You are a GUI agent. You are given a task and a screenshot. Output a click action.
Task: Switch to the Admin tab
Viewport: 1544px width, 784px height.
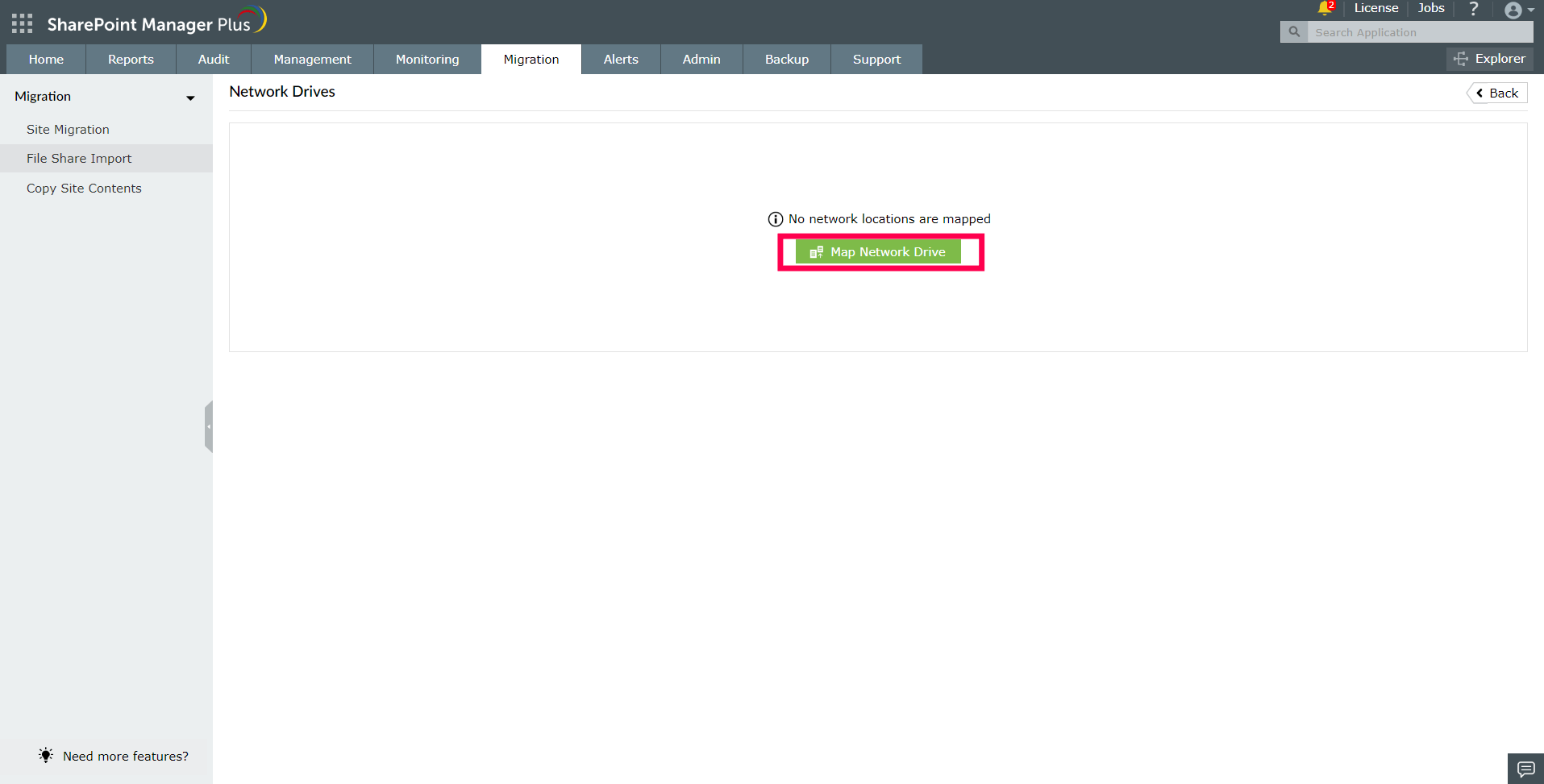(x=701, y=60)
